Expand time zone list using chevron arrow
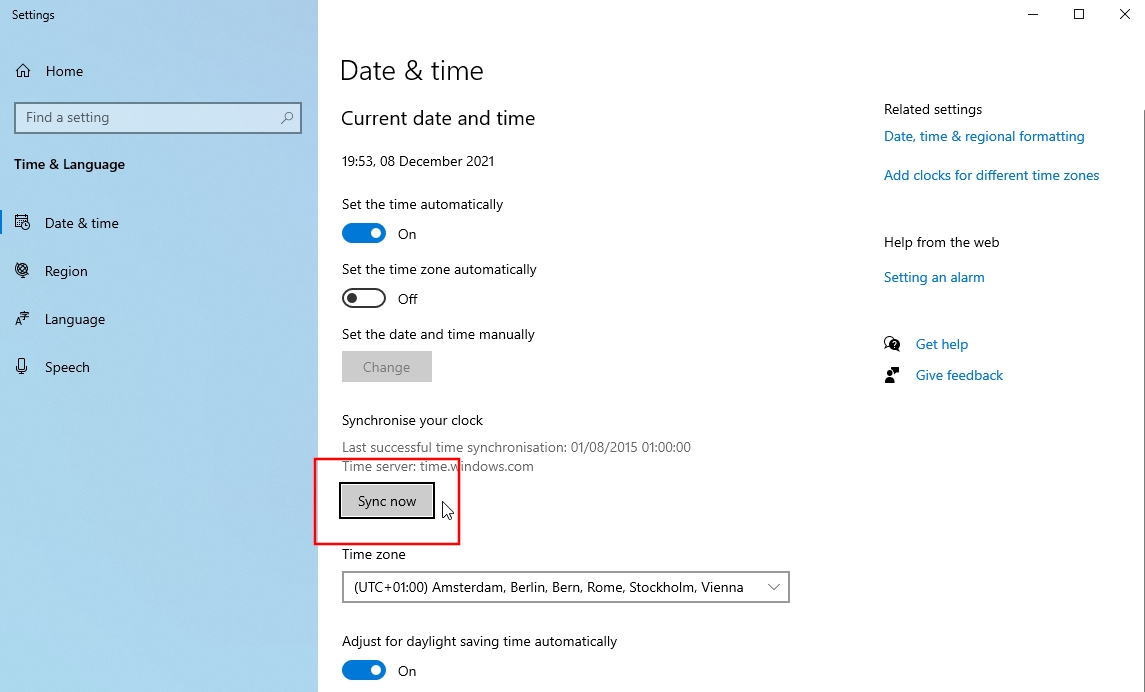1145x692 pixels. [773, 587]
